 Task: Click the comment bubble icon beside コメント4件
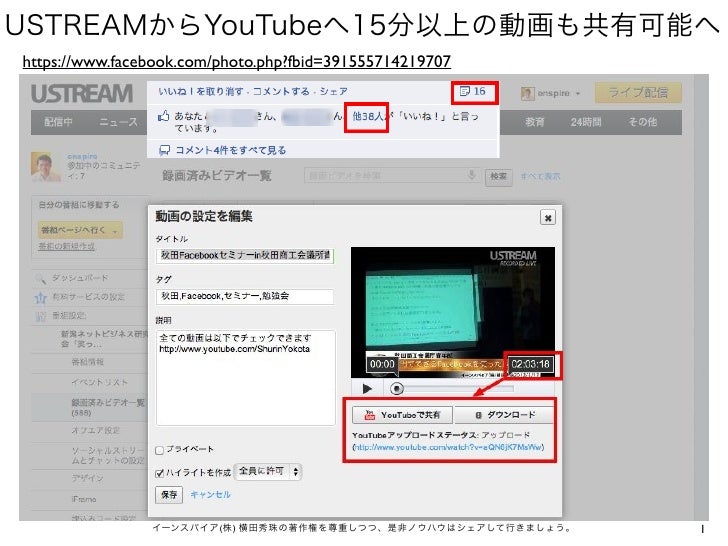coord(164,150)
